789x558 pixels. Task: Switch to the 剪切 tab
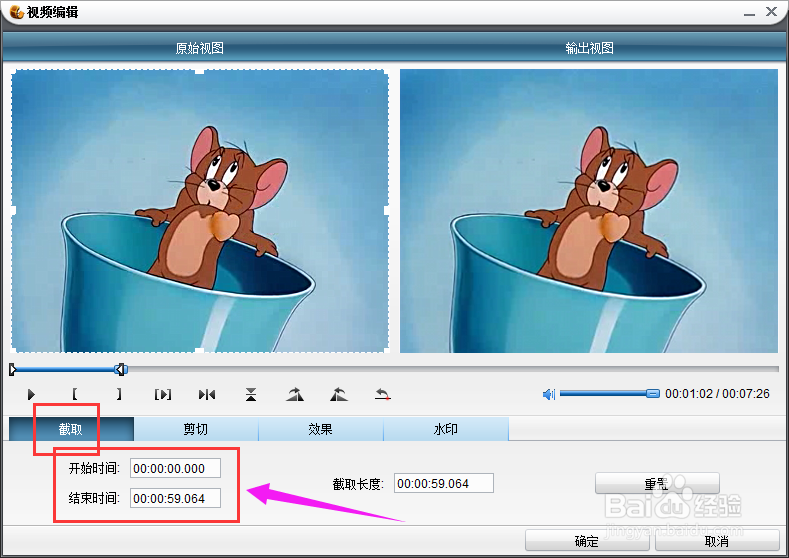pos(196,429)
